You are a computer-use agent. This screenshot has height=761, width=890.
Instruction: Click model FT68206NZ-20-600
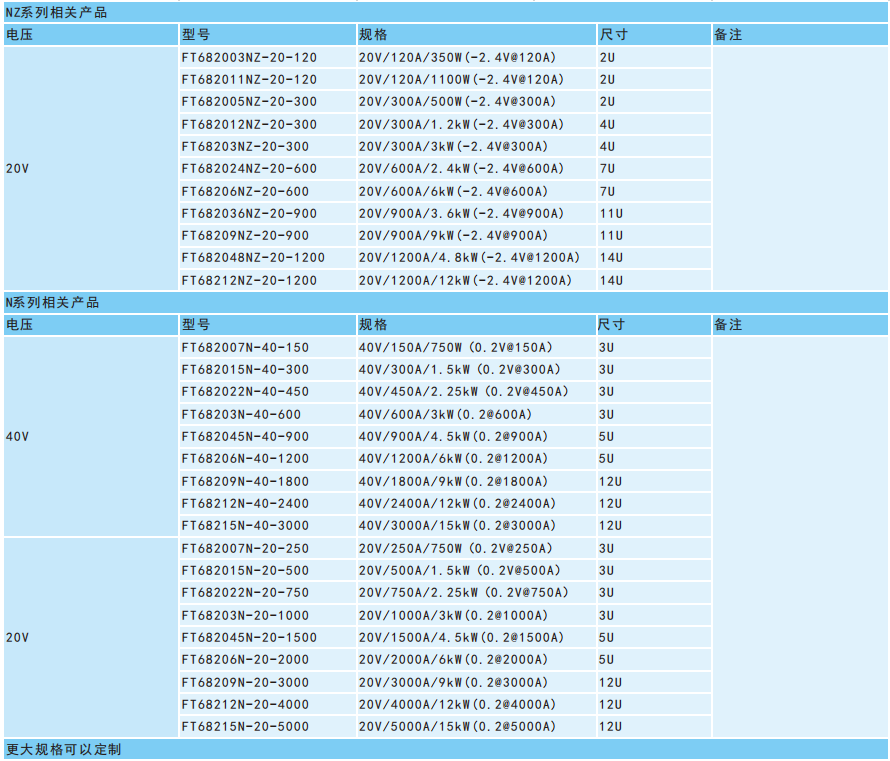[245, 192]
